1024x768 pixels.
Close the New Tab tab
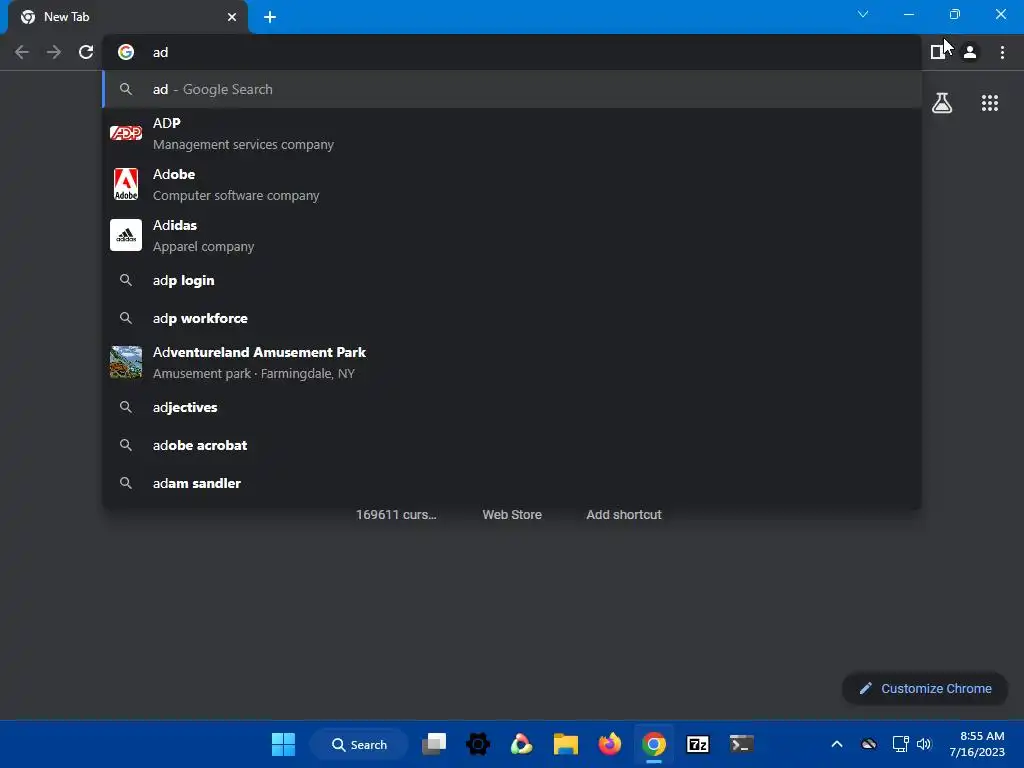[x=232, y=17]
